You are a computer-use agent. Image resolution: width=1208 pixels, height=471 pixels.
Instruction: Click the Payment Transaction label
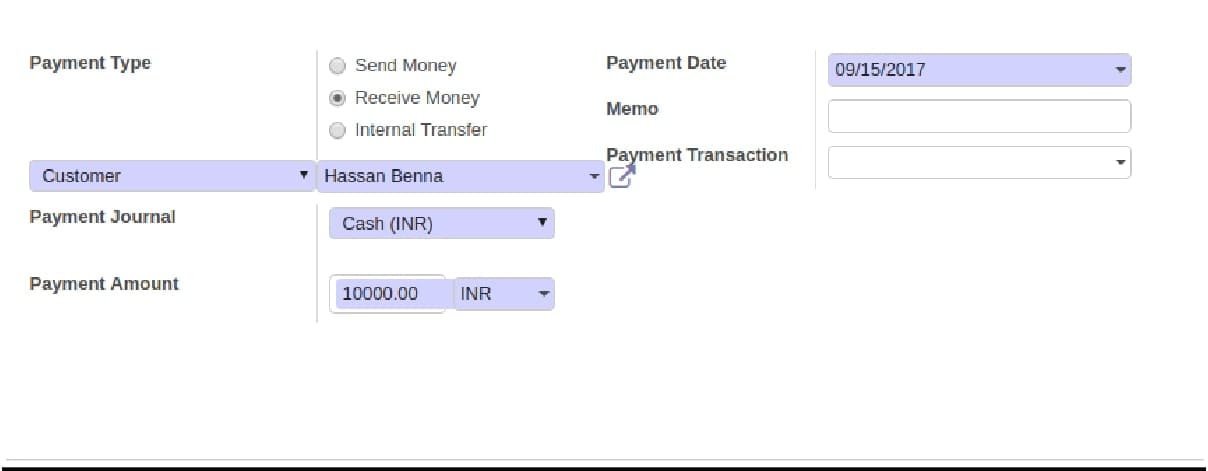[x=697, y=155]
